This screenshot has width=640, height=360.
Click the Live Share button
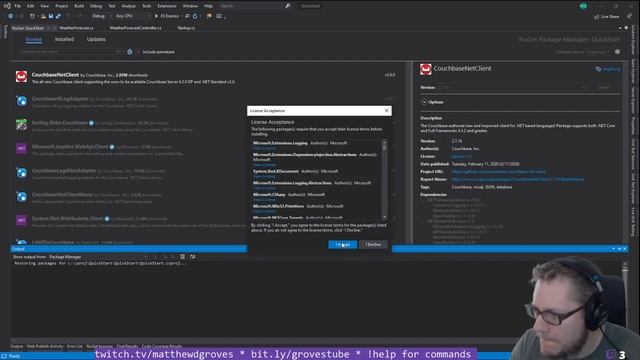tap(607, 16)
